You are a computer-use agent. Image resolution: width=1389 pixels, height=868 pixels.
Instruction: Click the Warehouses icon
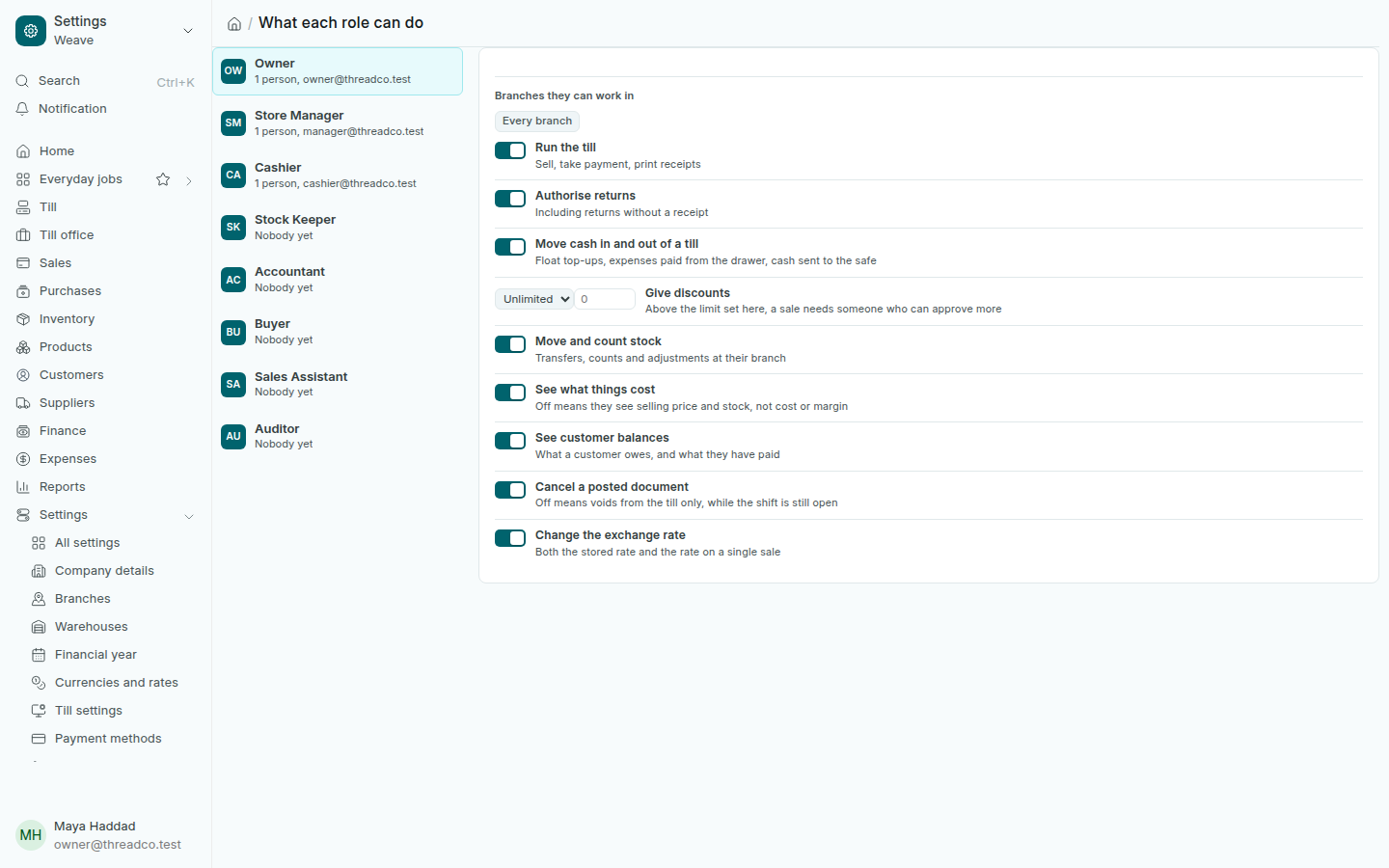click(39, 627)
